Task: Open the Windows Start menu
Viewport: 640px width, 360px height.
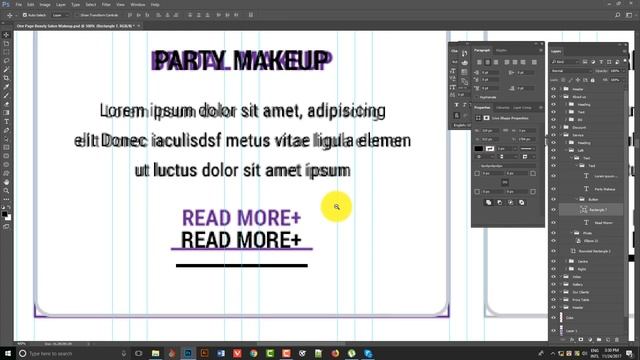Action: [x=8, y=353]
